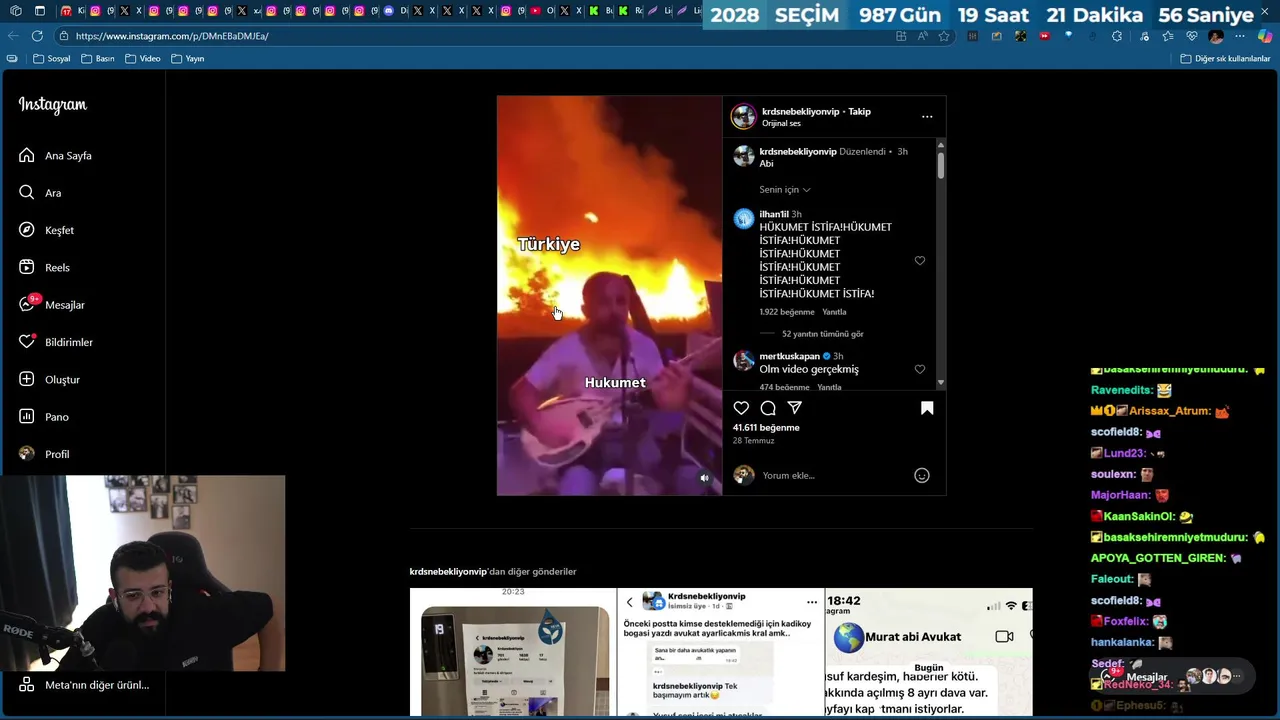Open Profil avatar in sidebar

click(x=27, y=454)
